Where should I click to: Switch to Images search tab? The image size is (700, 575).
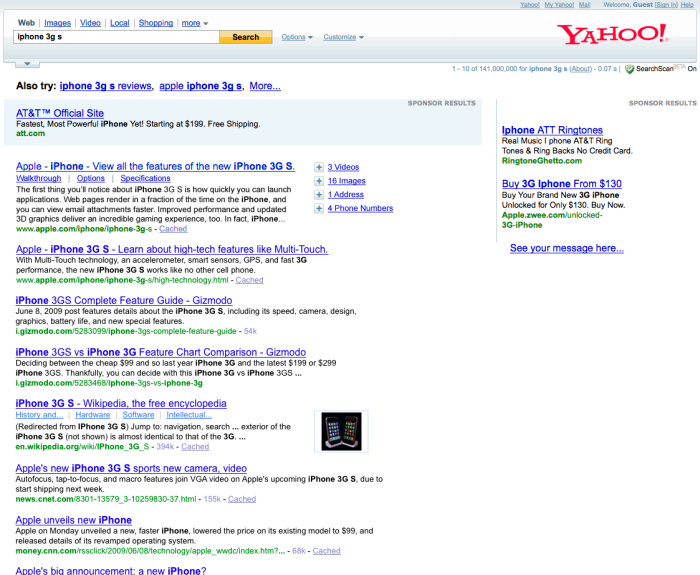click(58, 23)
